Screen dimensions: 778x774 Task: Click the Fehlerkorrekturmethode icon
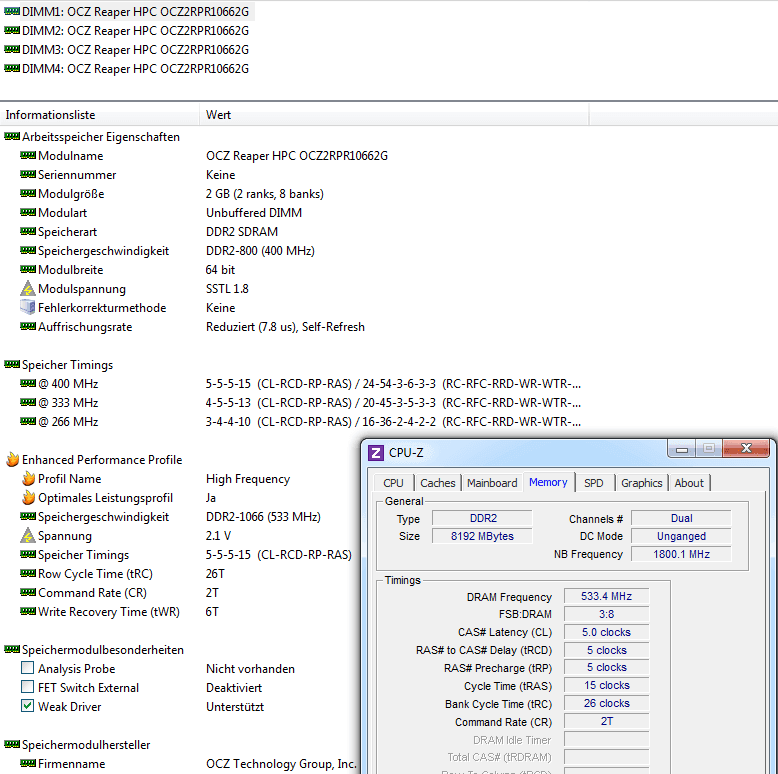tap(28, 307)
